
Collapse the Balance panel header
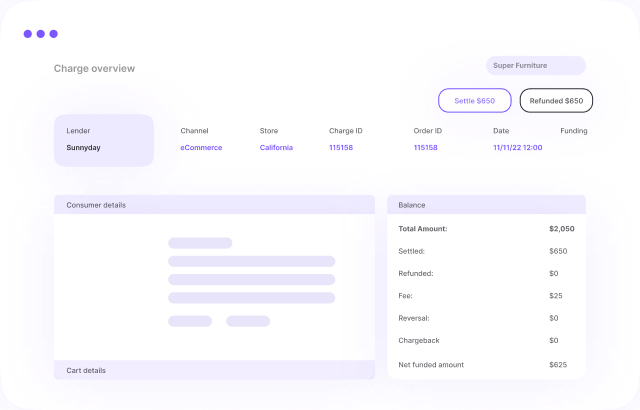pyautogui.click(x=486, y=205)
